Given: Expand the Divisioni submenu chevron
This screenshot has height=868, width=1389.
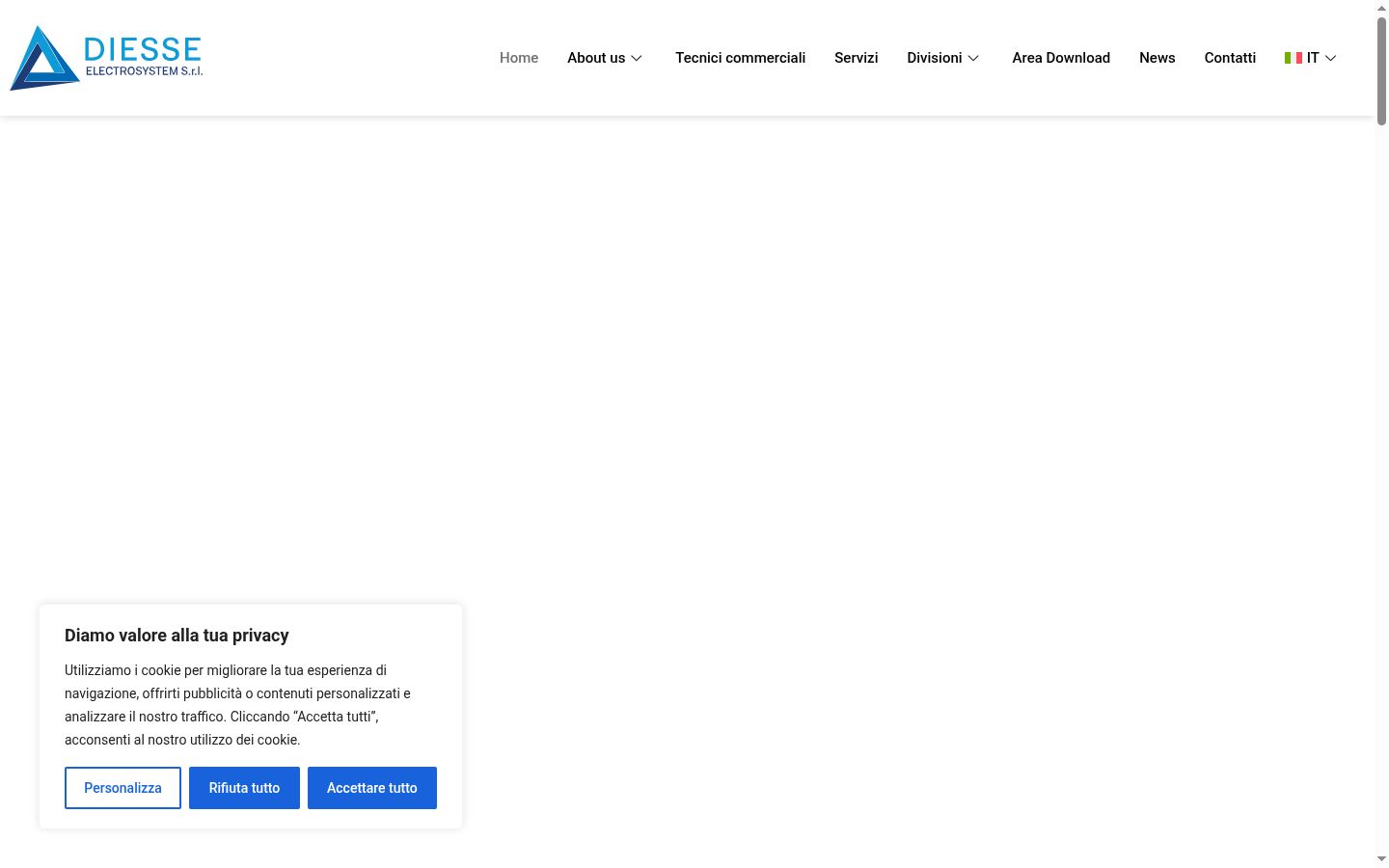Looking at the screenshot, I should tap(973, 58).
